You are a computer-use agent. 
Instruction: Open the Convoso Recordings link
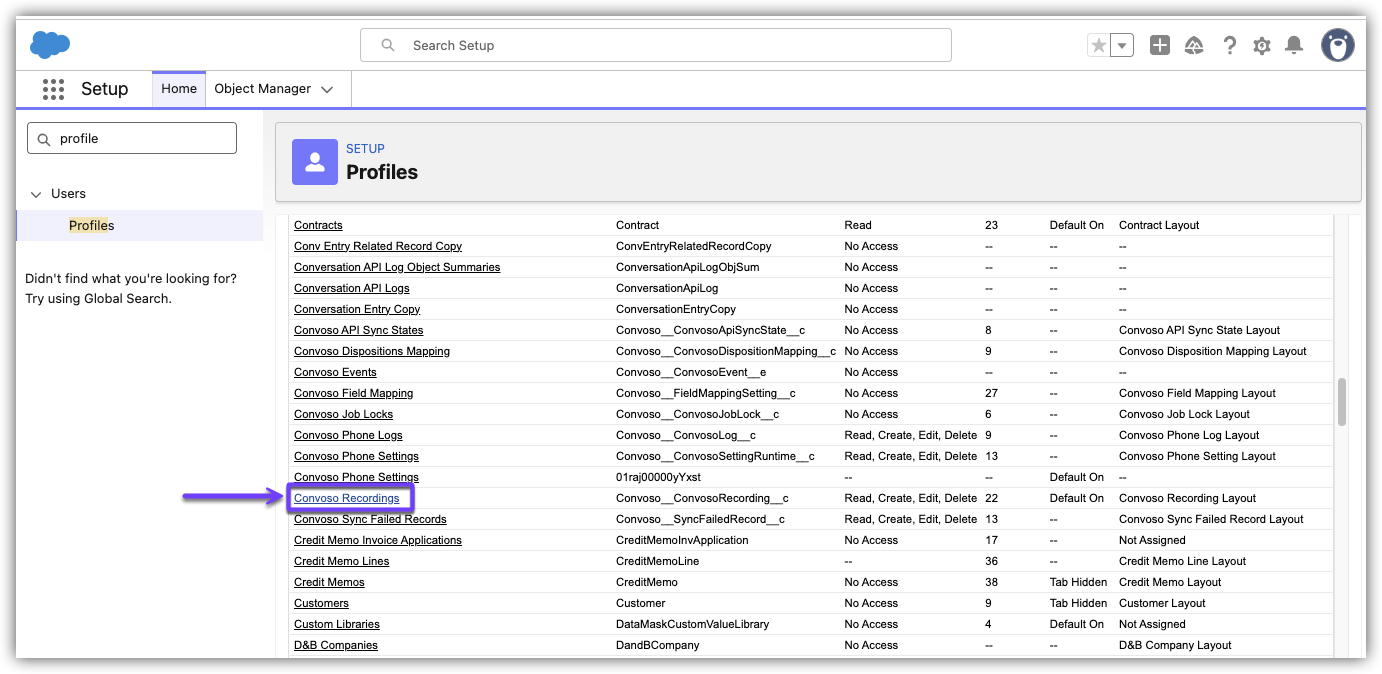click(346, 498)
